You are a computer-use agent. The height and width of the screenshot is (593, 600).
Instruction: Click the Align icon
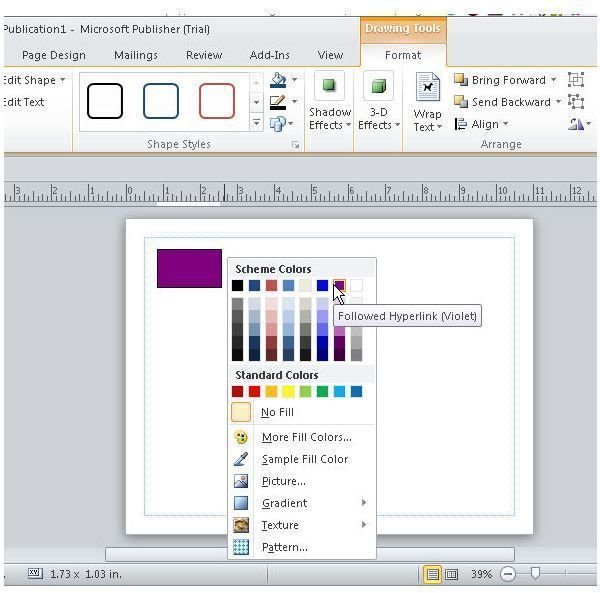point(460,124)
